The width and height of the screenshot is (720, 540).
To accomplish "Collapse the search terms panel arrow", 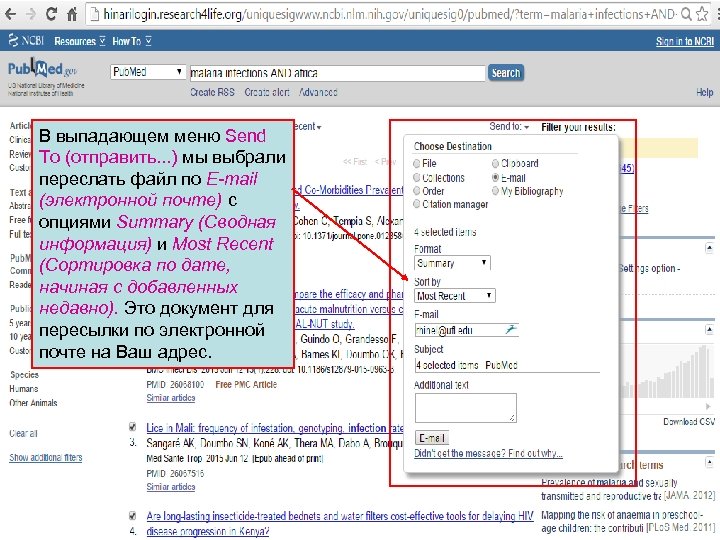I will (x=709, y=461).
